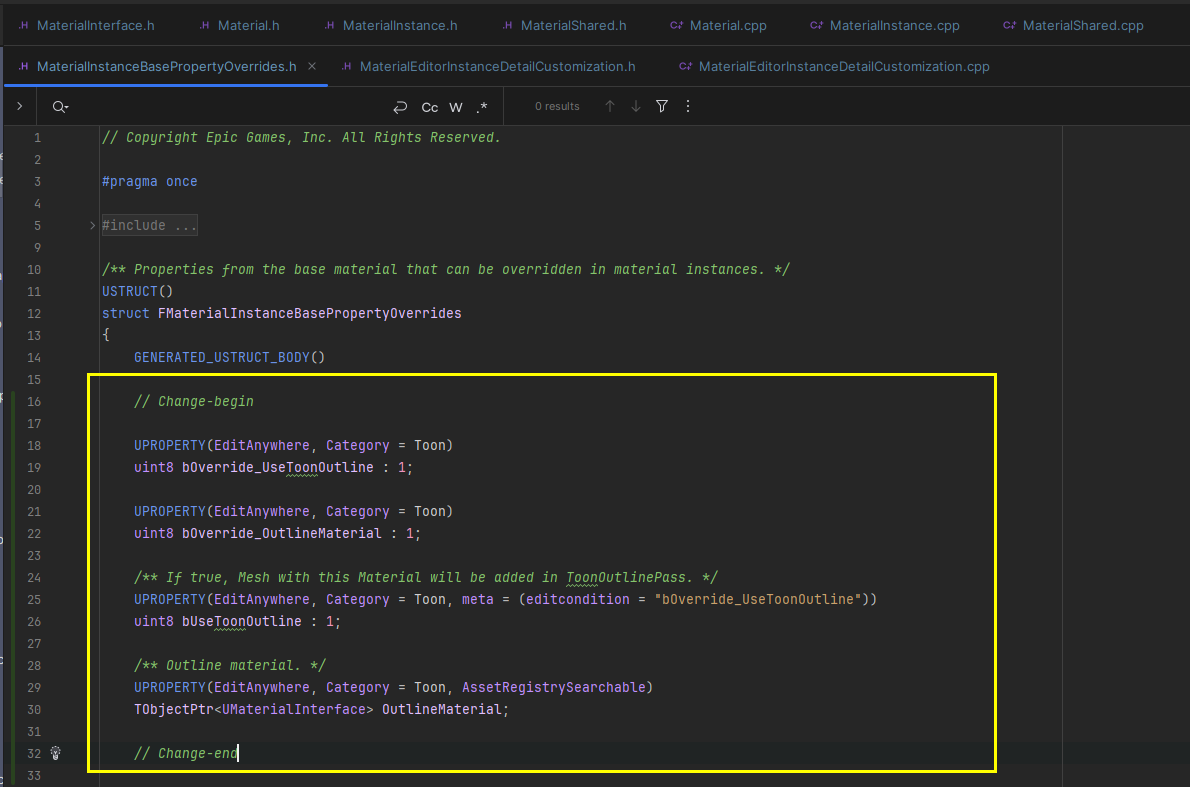Click the header file icon on MaterialInterface.h tab
The width and height of the screenshot is (1190, 787).
pos(23,24)
